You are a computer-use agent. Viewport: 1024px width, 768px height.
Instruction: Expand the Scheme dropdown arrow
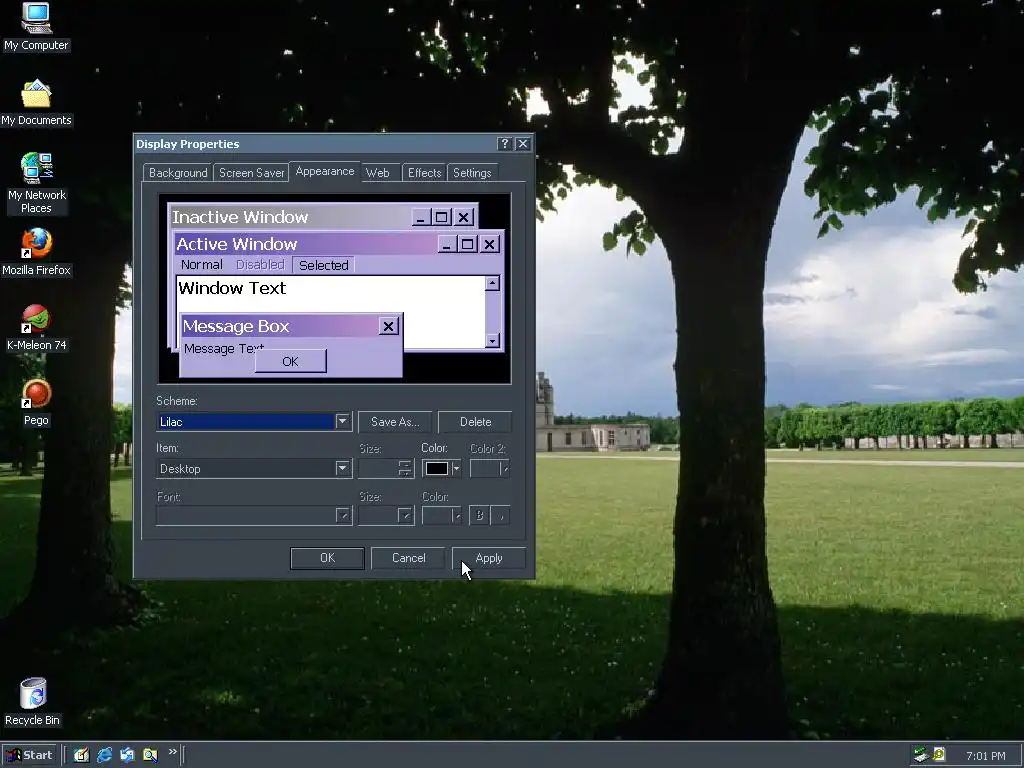(x=342, y=421)
